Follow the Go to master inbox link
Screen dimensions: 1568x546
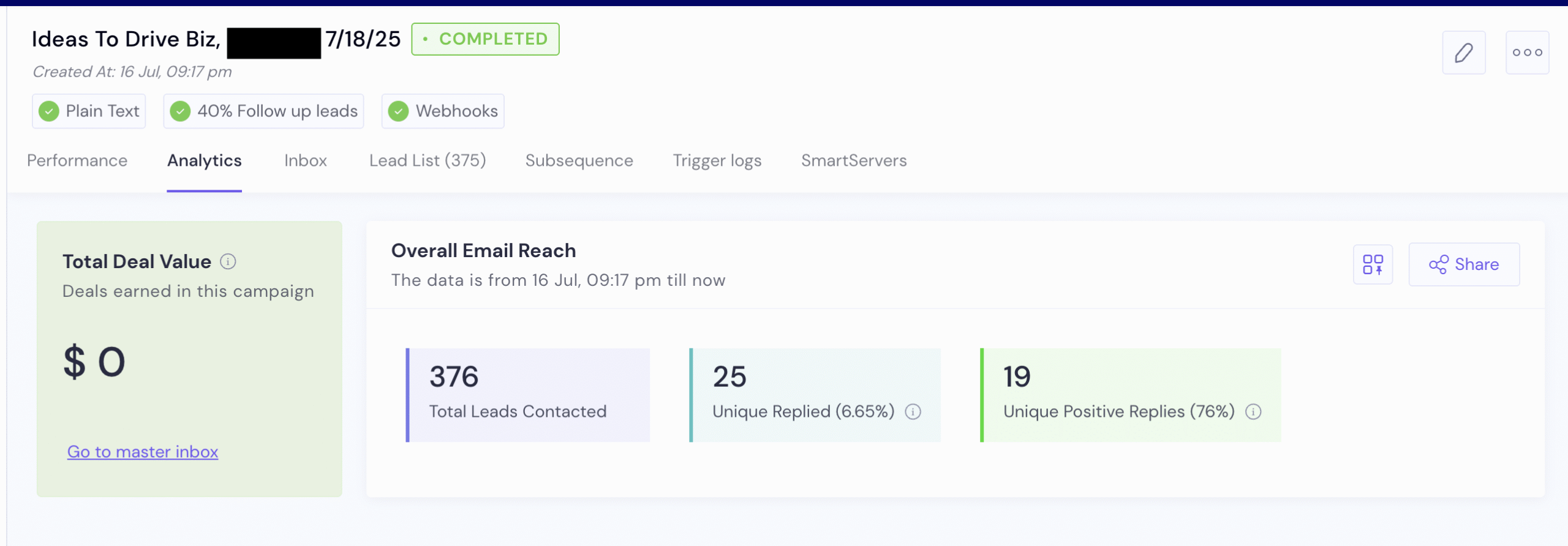tap(143, 452)
